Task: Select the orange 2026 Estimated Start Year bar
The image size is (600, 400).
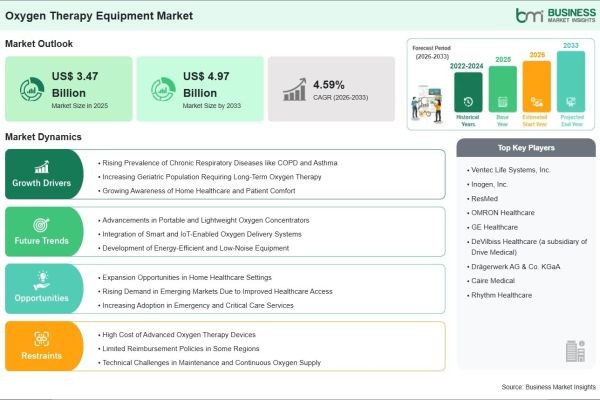Action: click(x=536, y=86)
